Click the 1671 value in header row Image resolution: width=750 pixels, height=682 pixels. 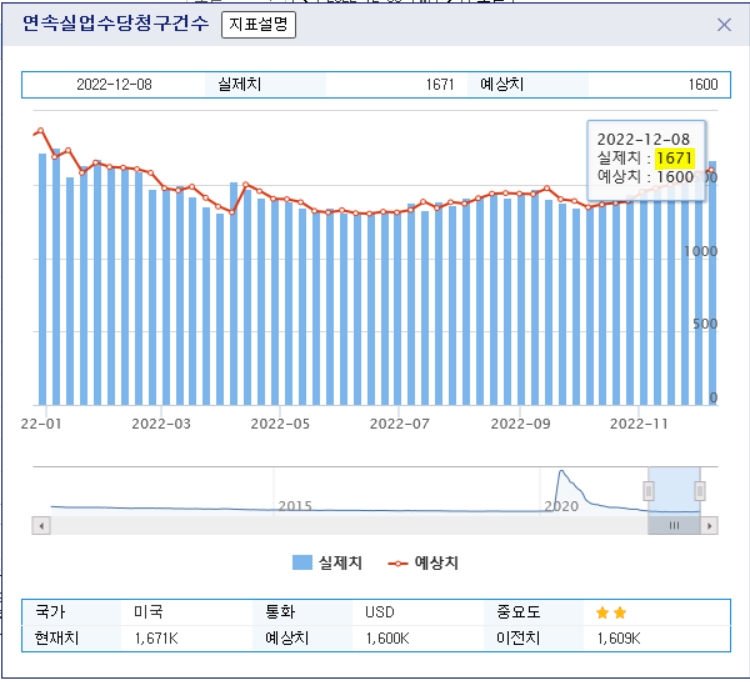point(440,85)
